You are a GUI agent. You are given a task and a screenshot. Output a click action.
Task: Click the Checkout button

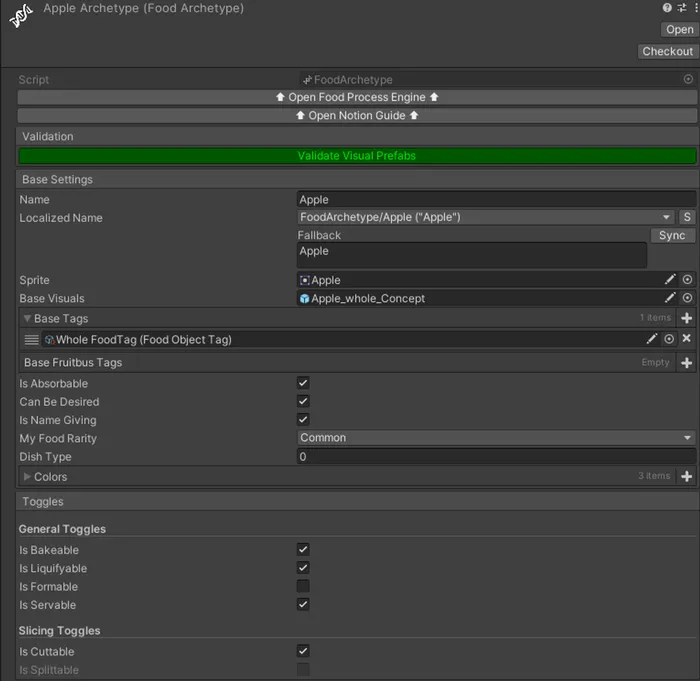[667, 51]
